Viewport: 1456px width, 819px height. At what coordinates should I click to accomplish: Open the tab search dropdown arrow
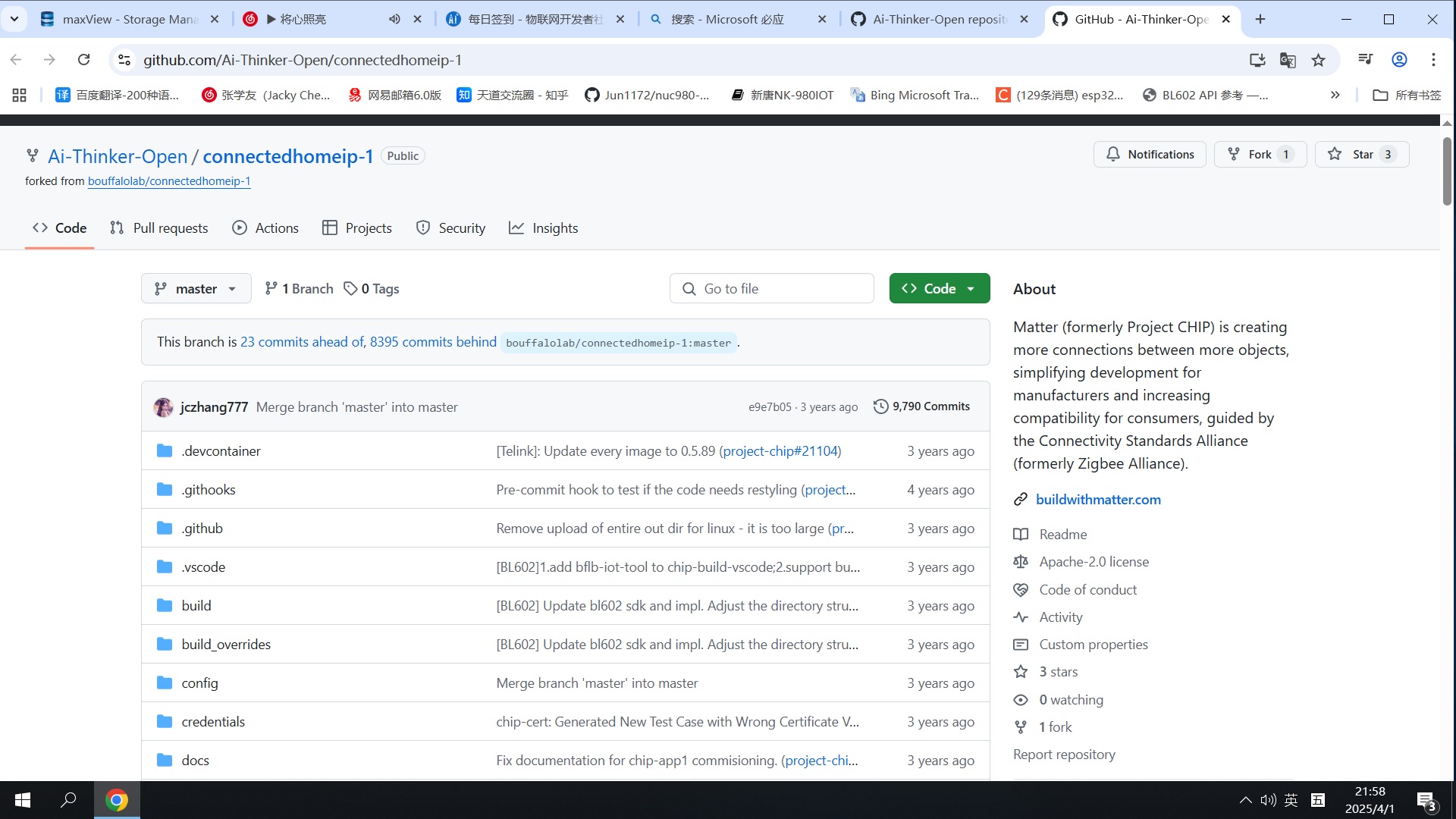pyautogui.click(x=14, y=19)
